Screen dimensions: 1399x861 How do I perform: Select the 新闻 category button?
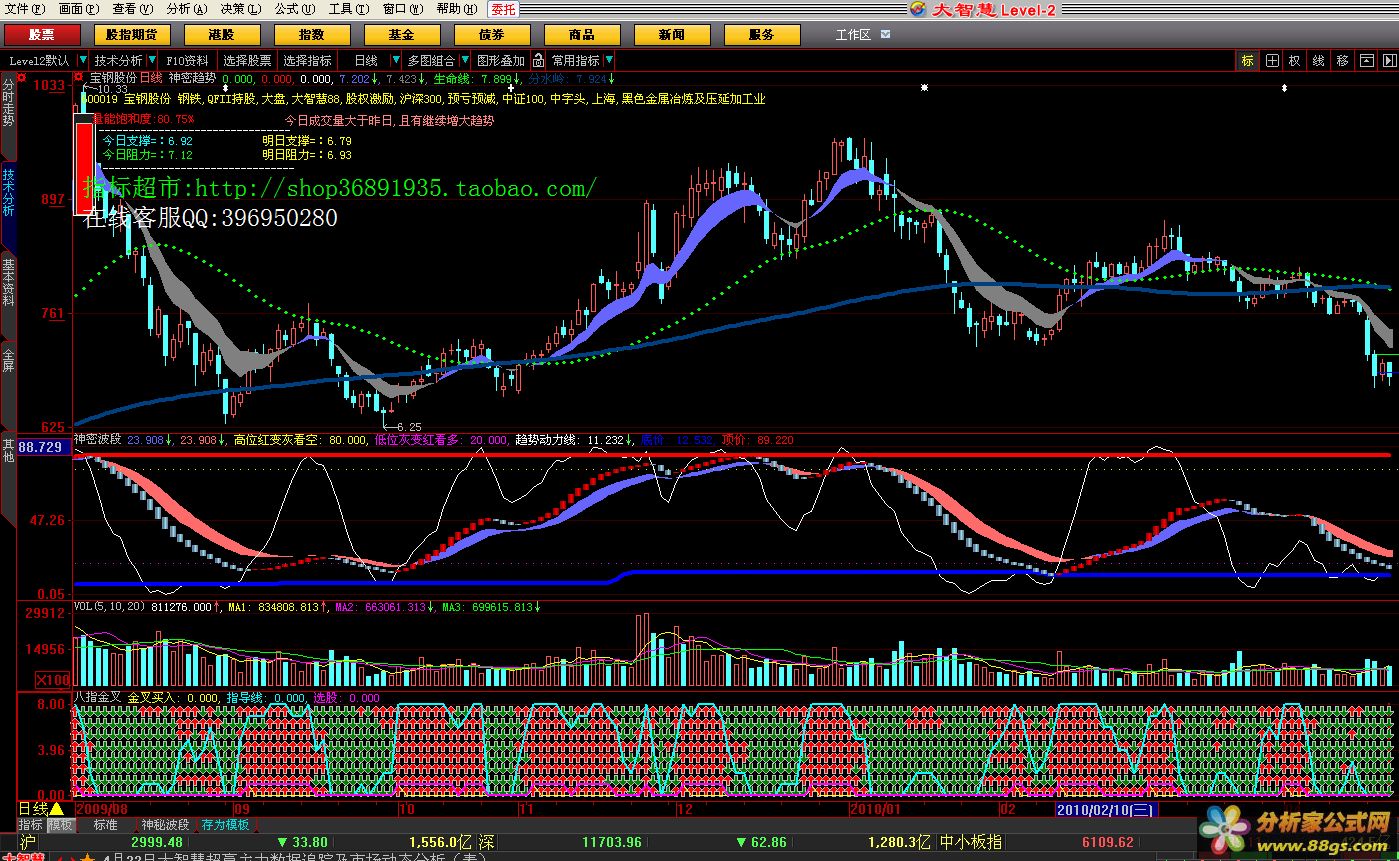point(672,35)
